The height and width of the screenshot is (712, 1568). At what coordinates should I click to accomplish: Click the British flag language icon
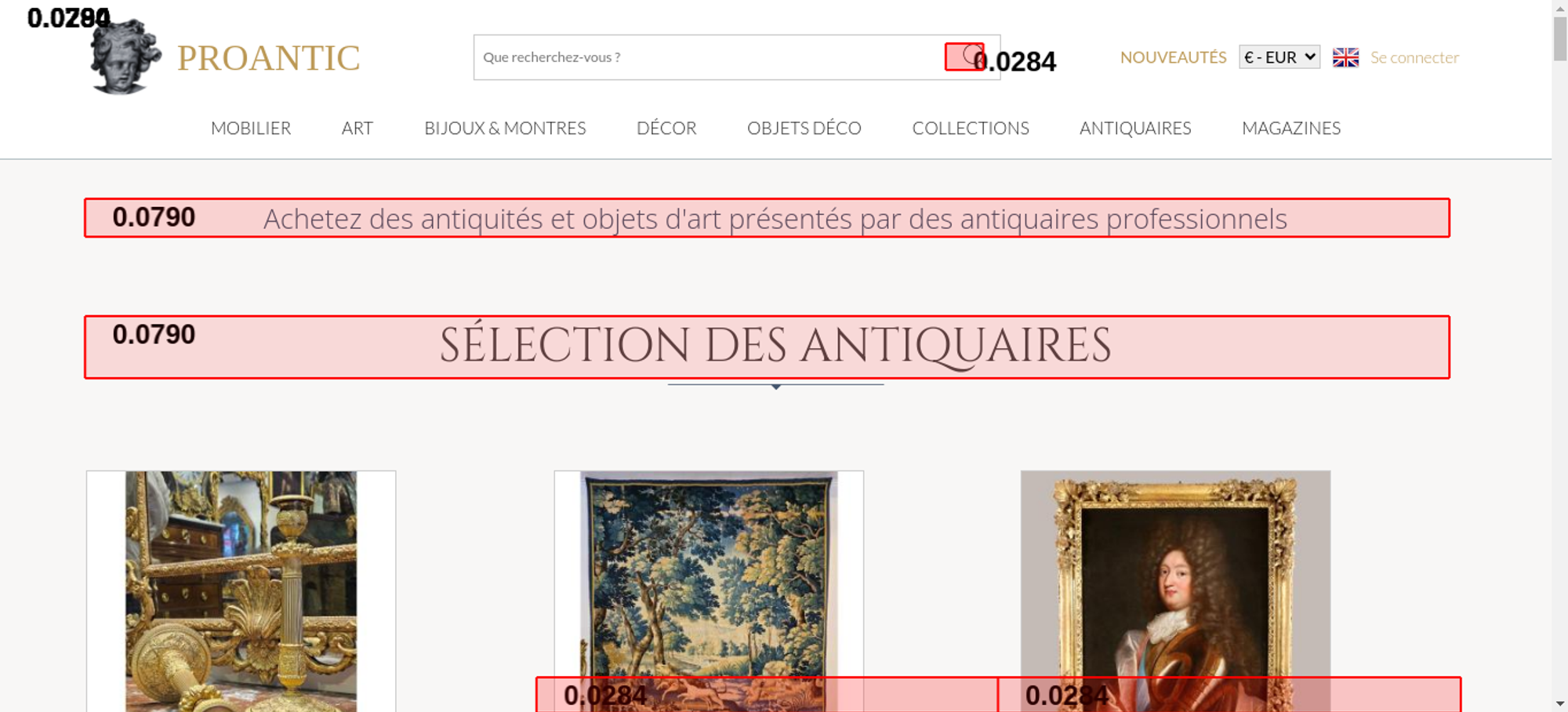click(x=1345, y=57)
